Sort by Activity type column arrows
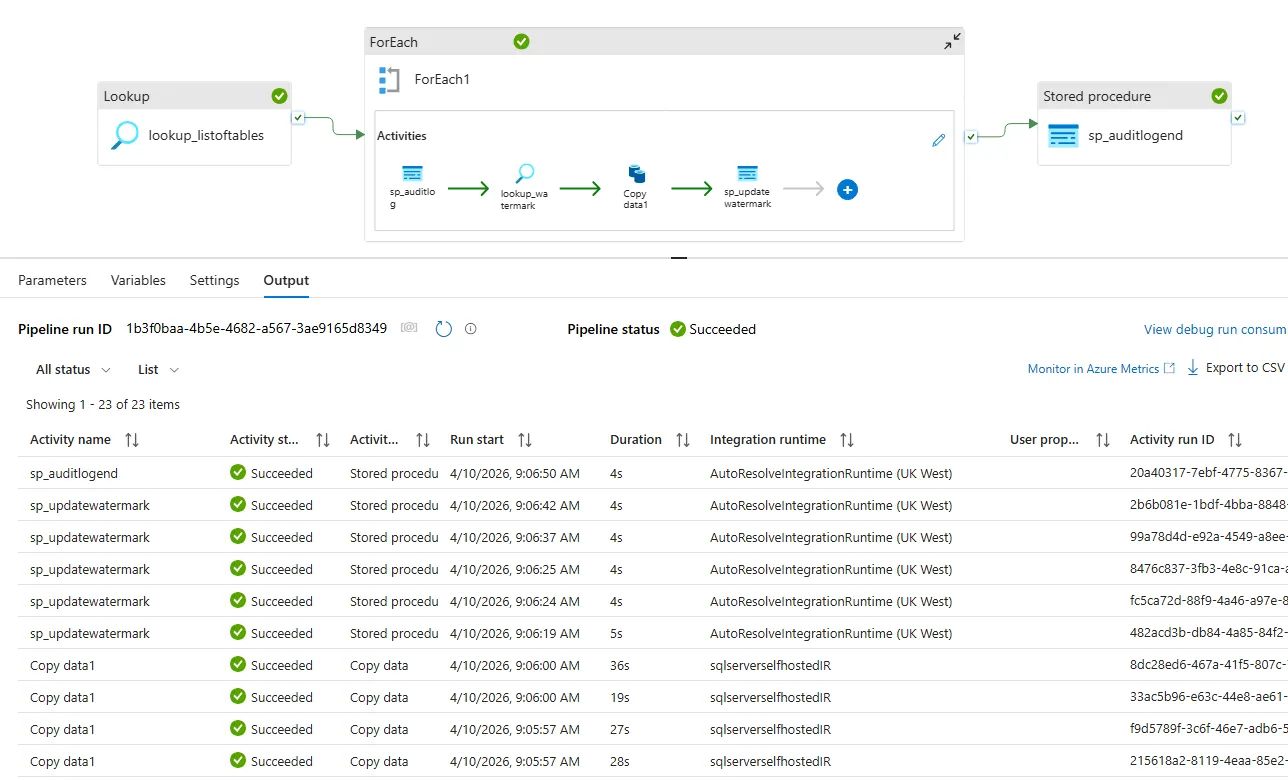Image resolution: width=1288 pixels, height=781 pixels. click(423, 440)
